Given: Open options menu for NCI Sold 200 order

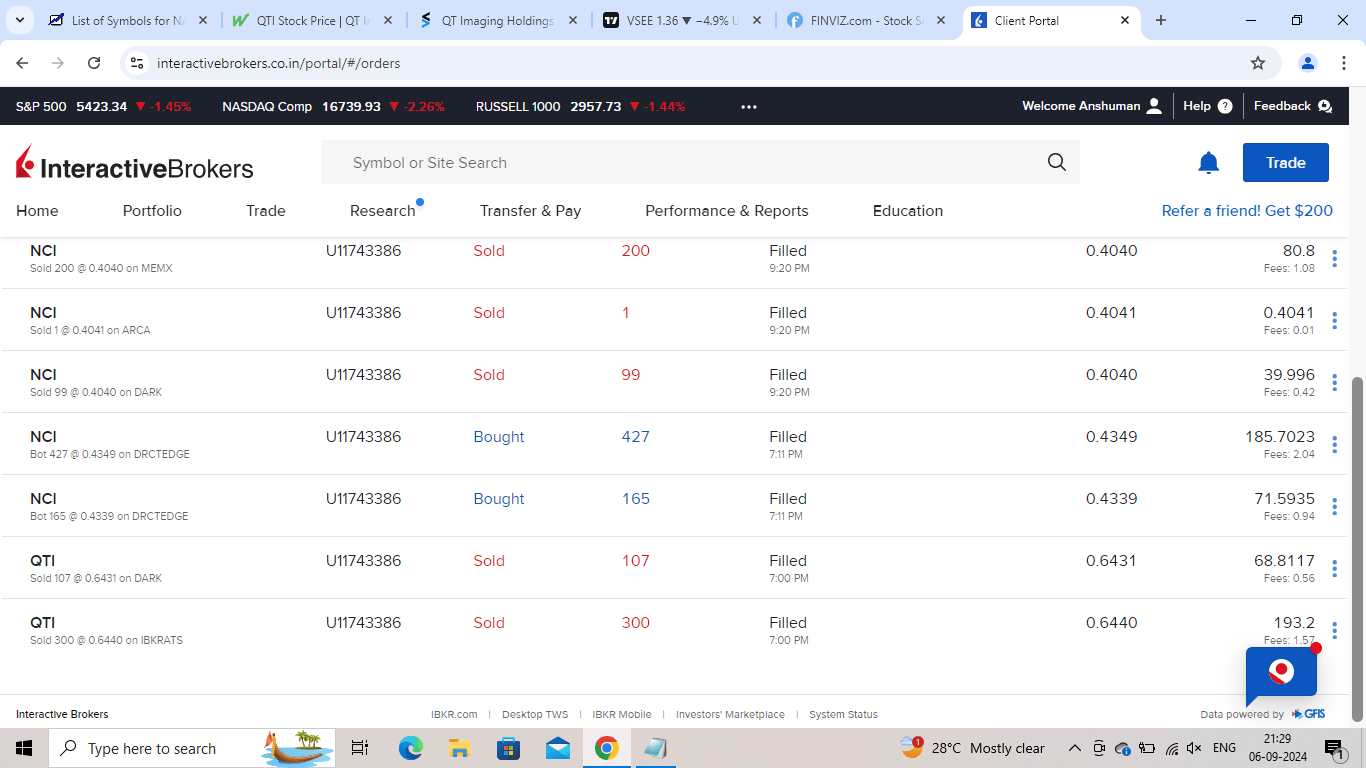Looking at the screenshot, I should pos(1335,259).
